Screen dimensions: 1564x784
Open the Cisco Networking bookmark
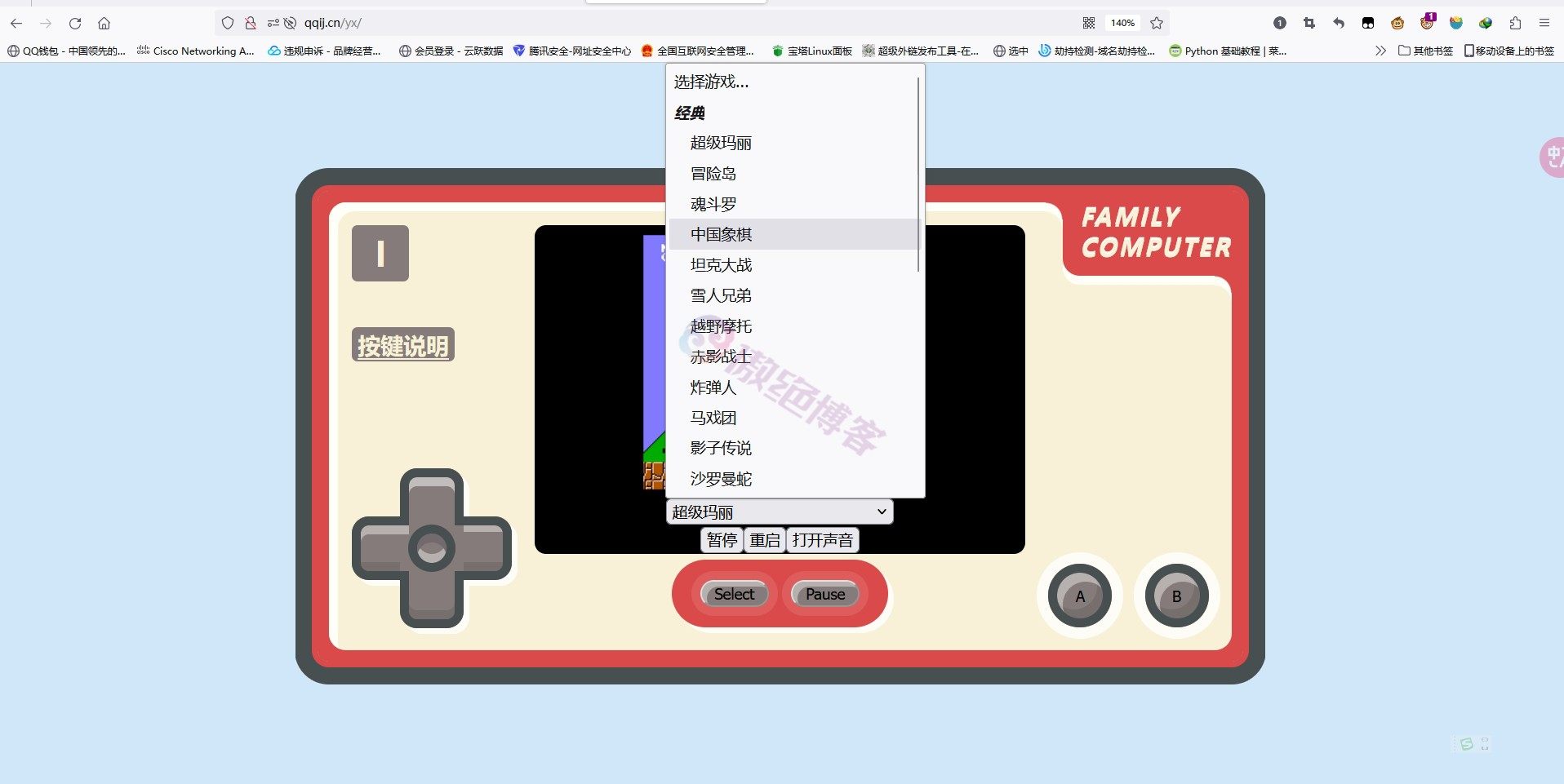click(196, 51)
